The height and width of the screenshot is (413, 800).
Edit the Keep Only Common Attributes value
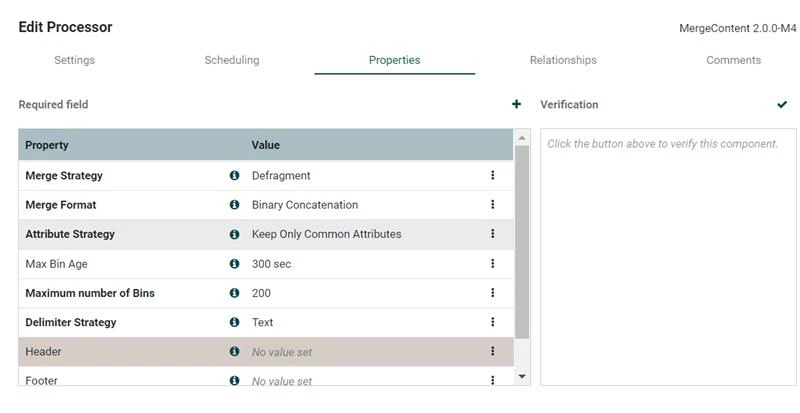click(327, 234)
